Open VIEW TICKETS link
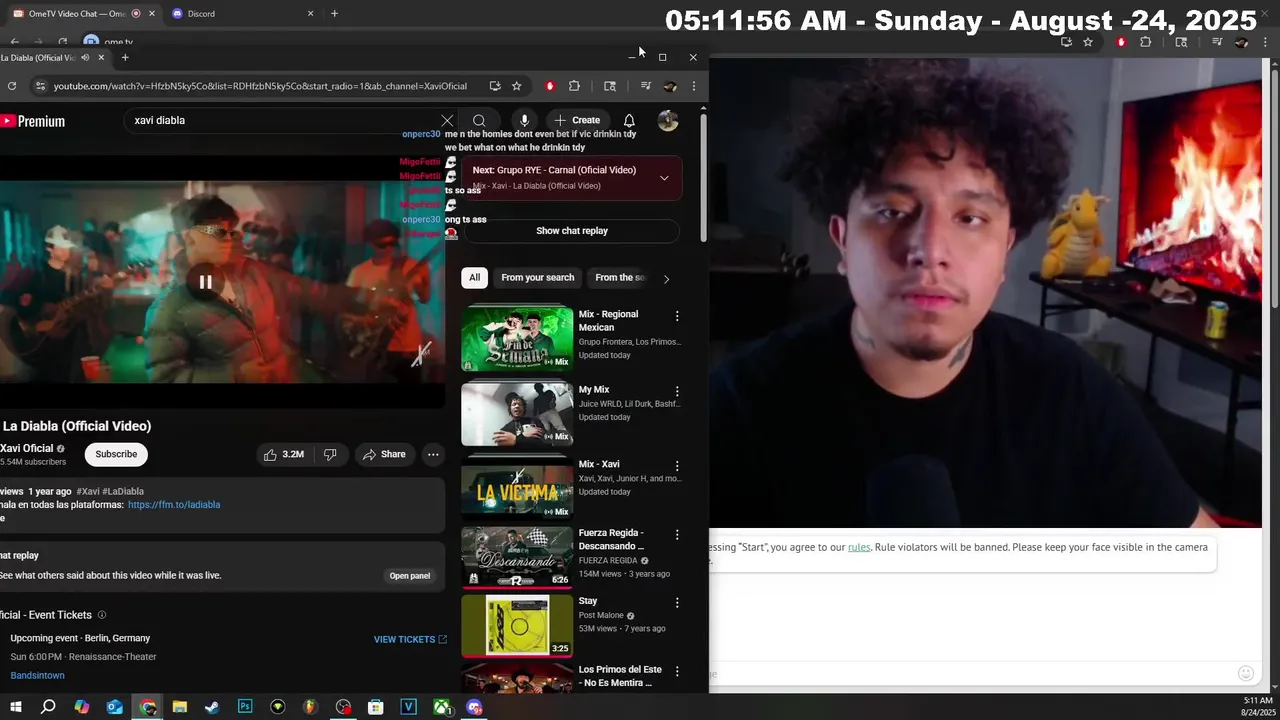Image resolution: width=1280 pixels, height=720 pixels. point(410,639)
